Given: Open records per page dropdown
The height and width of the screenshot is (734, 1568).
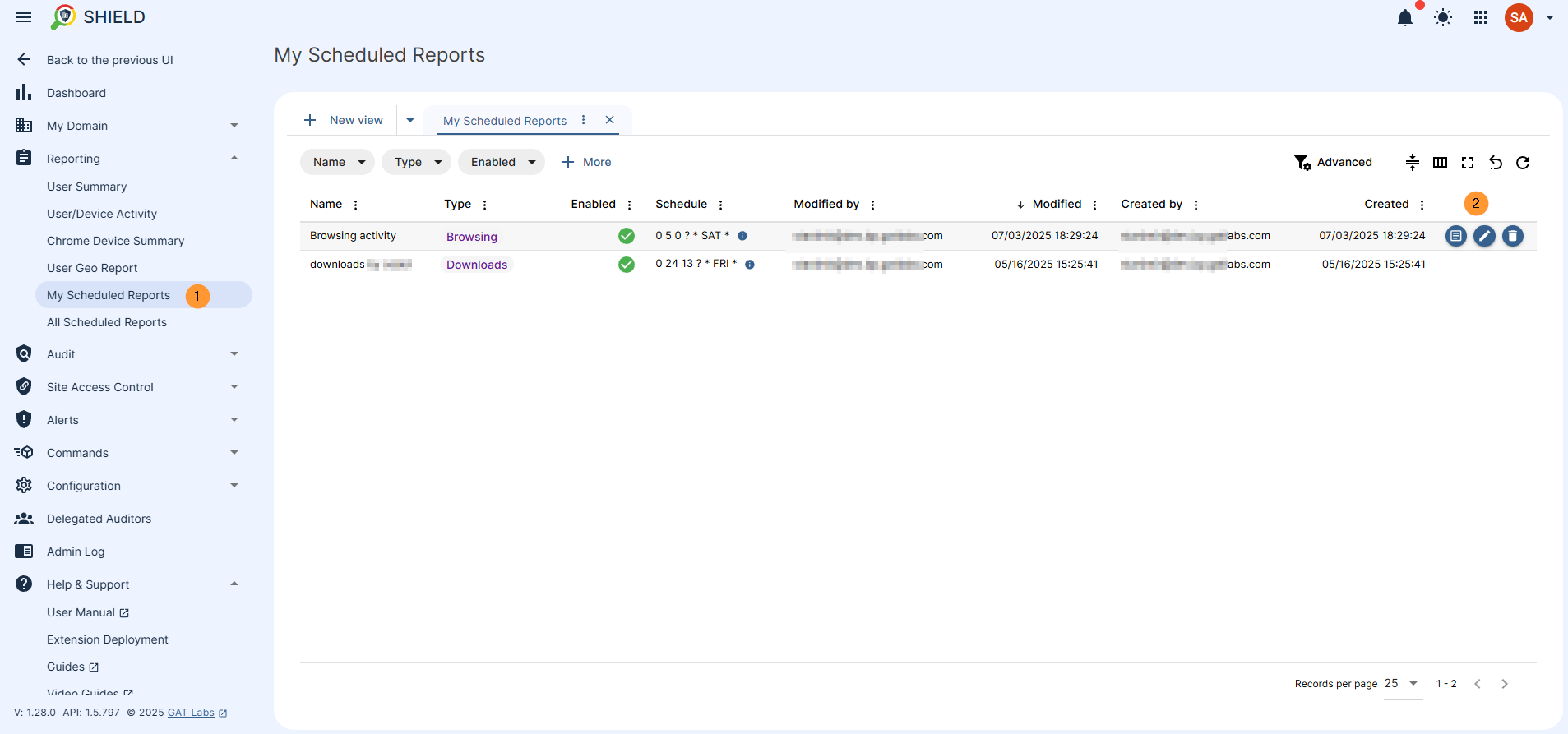Looking at the screenshot, I should pyautogui.click(x=1403, y=684).
